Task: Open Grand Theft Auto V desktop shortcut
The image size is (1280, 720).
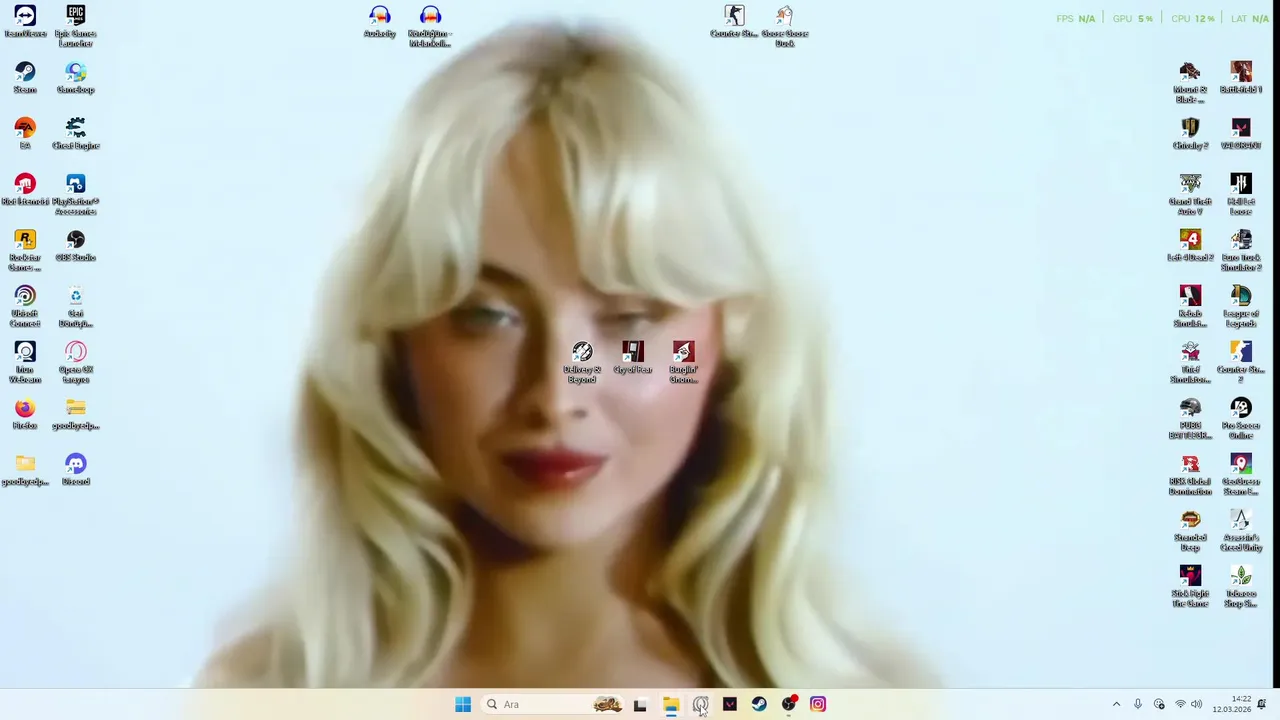Action: (1190, 194)
